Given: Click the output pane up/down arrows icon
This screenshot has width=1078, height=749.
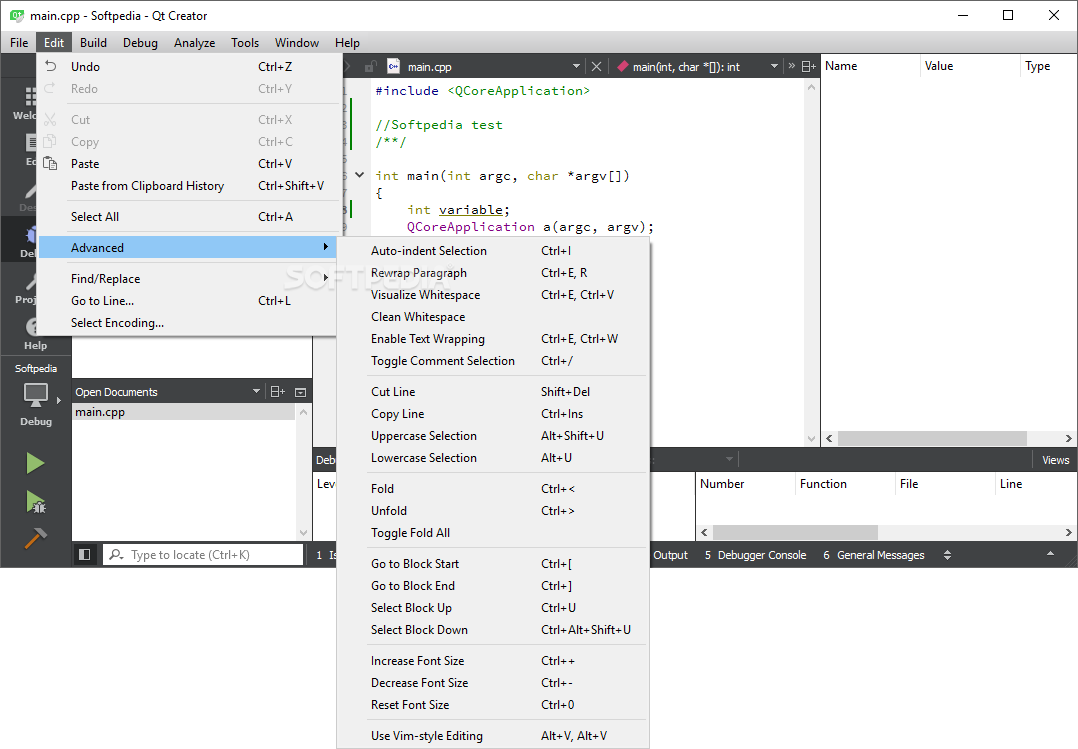Looking at the screenshot, I should point(947,554).
